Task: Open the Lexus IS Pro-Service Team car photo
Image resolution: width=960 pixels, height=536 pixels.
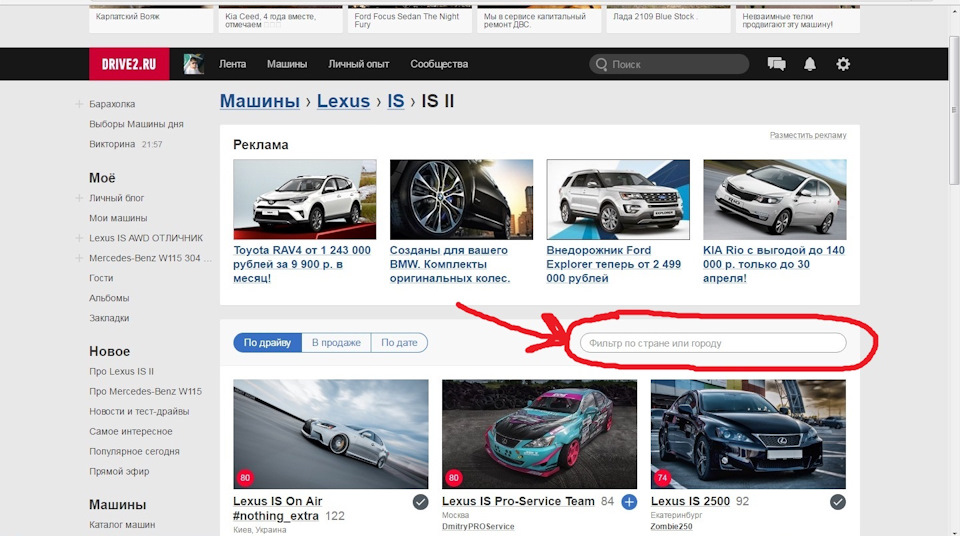Action: [539, 433]
